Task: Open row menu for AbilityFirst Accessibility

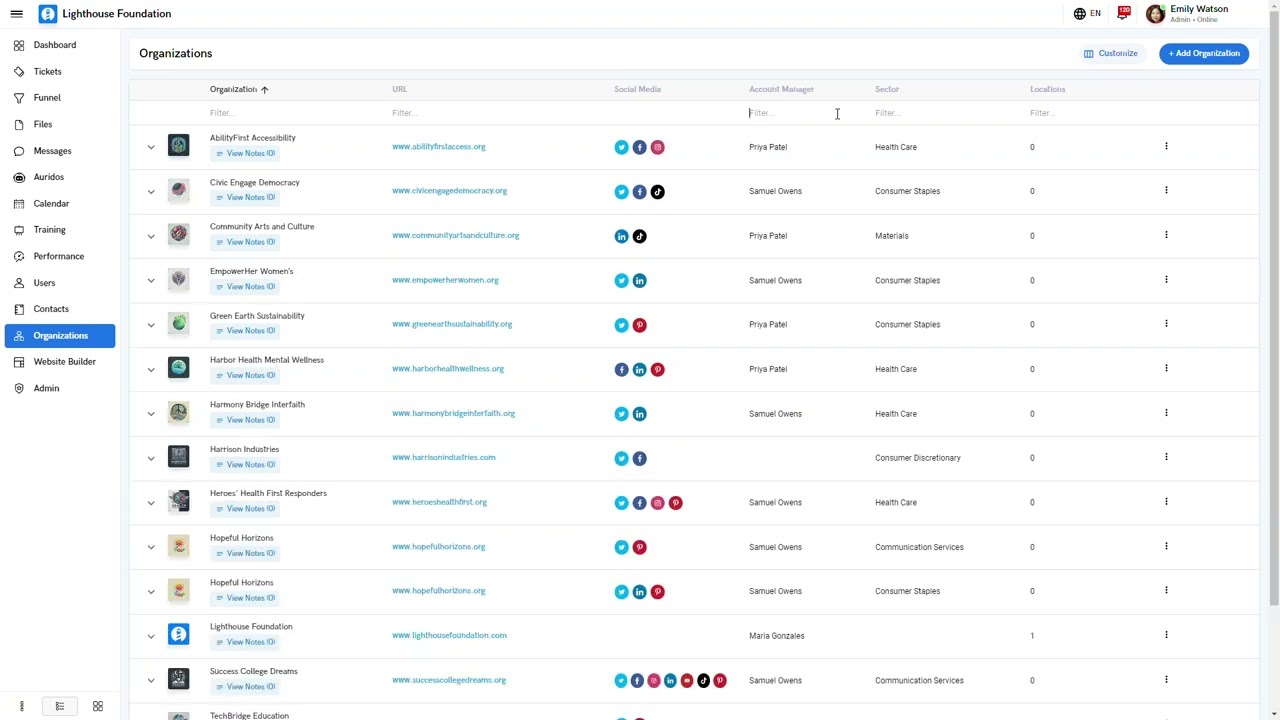Action: click(1166, 146)
